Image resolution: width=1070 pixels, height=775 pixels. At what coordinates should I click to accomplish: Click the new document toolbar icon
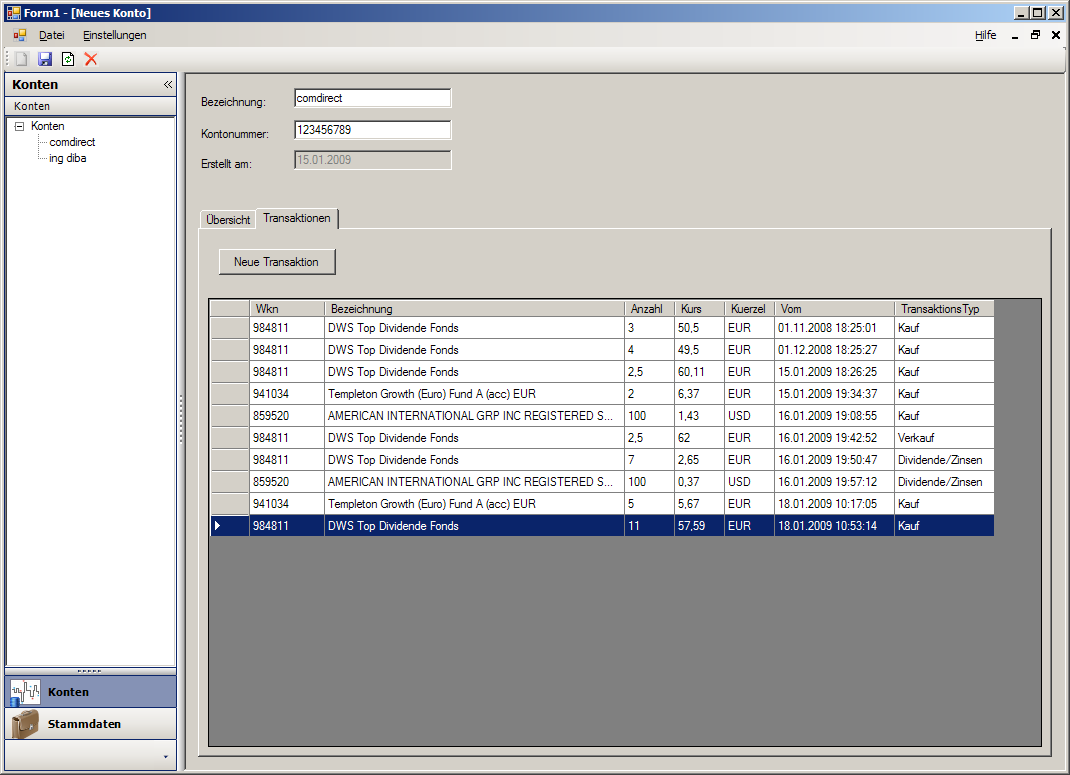(x=22, y=59)
